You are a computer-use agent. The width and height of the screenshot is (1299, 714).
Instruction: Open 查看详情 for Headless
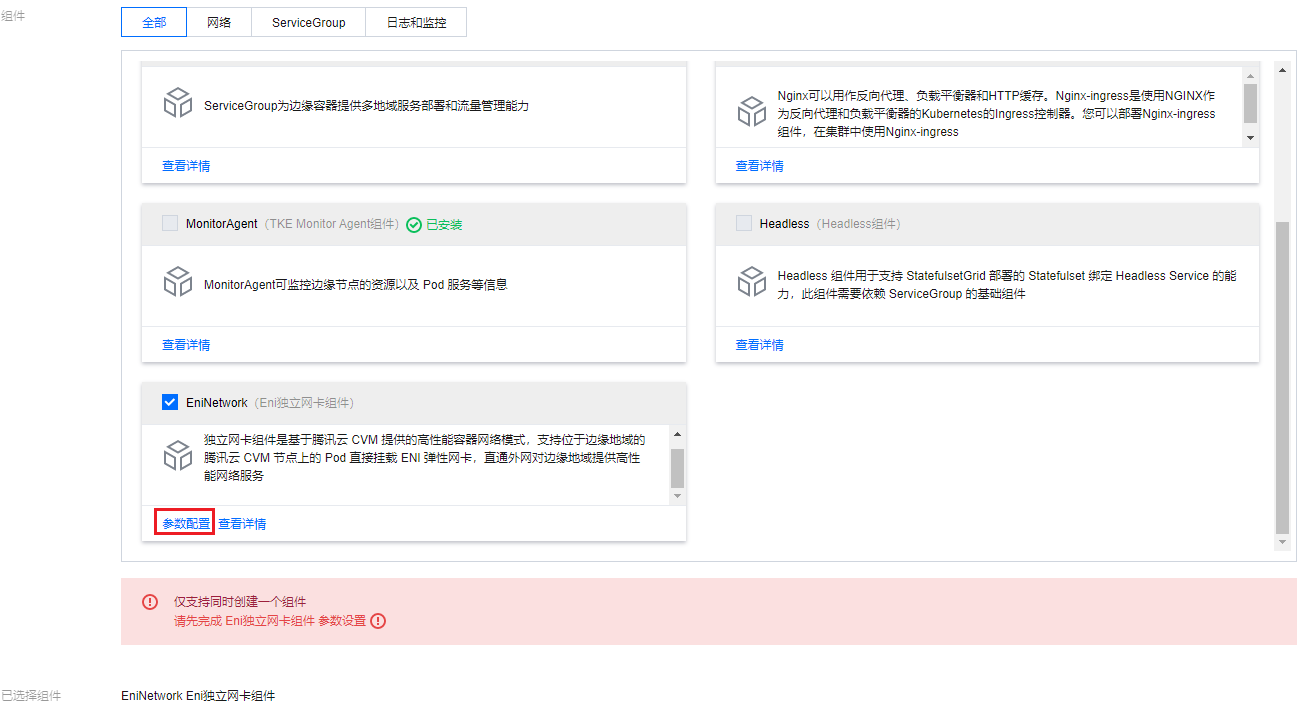[760, 345]
